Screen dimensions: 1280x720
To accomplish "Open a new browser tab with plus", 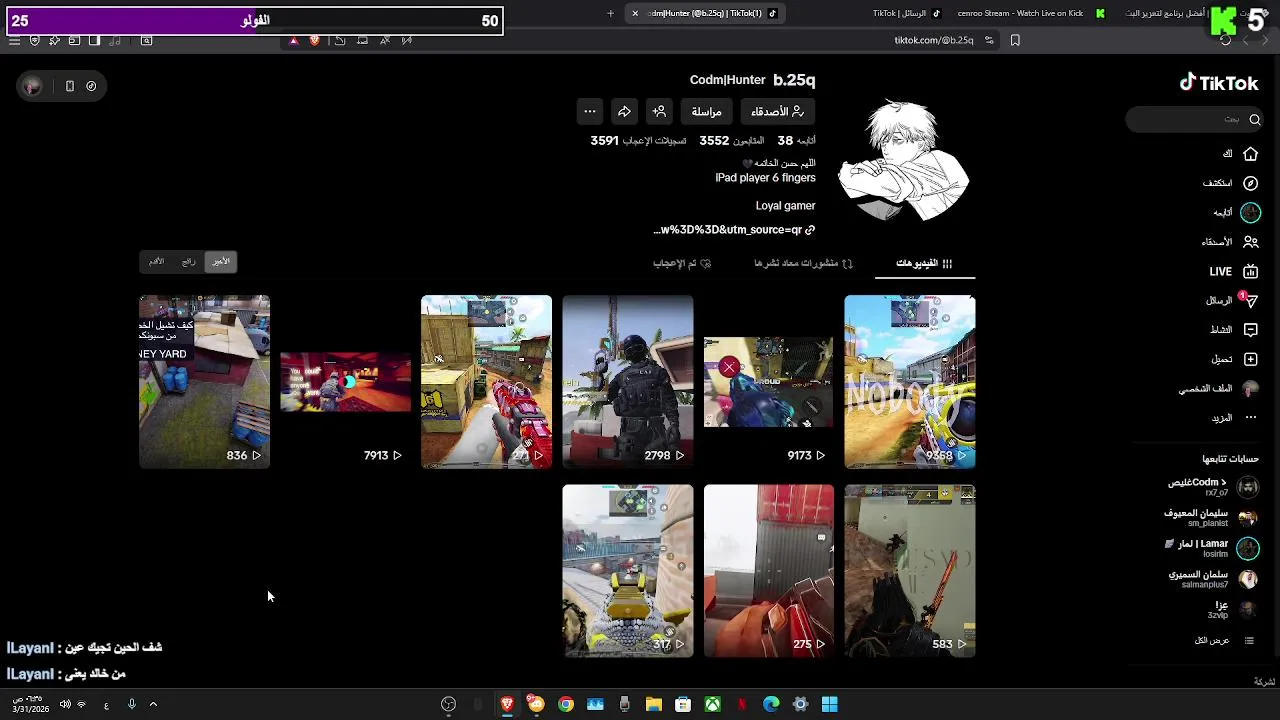I will point(610,13).
